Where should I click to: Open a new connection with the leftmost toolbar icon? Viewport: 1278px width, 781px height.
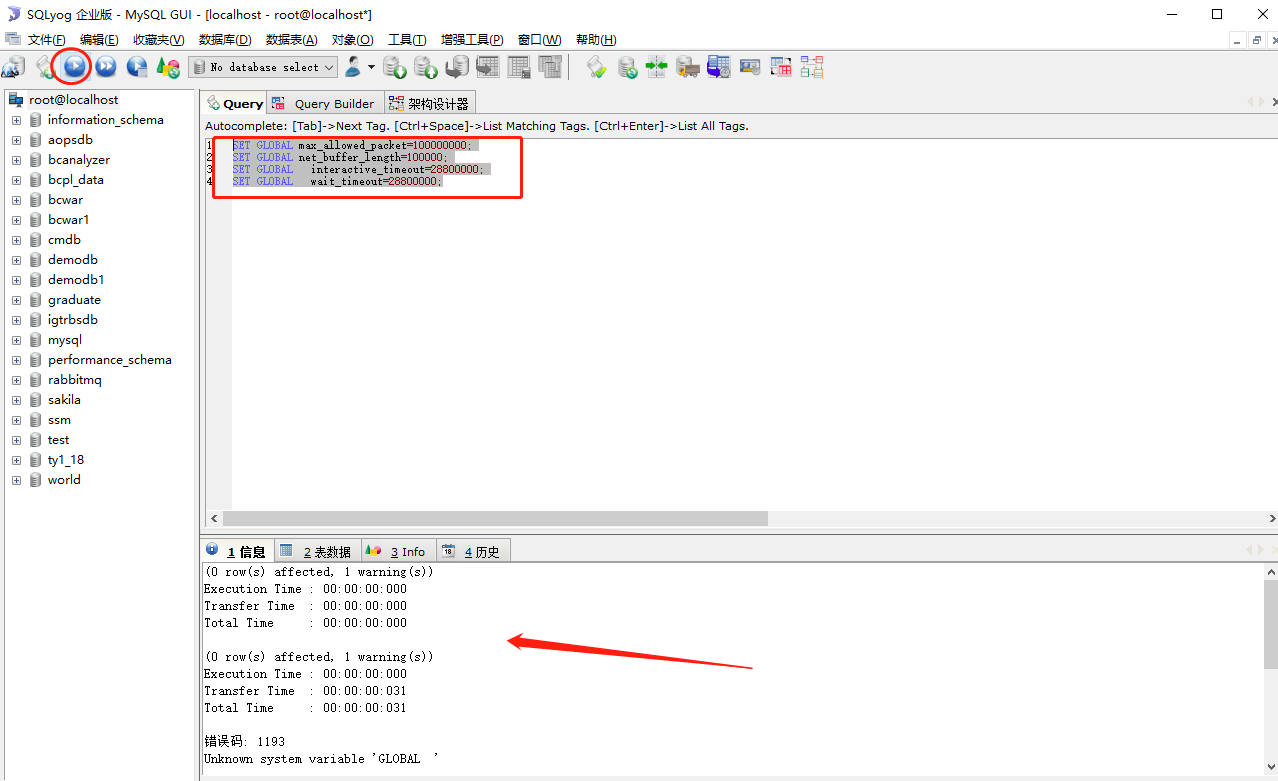pos(12,66)
